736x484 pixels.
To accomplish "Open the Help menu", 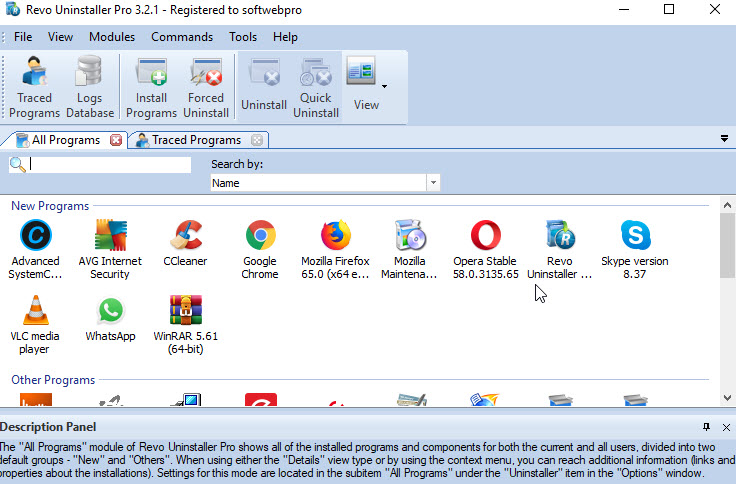I will pos(285,37).
